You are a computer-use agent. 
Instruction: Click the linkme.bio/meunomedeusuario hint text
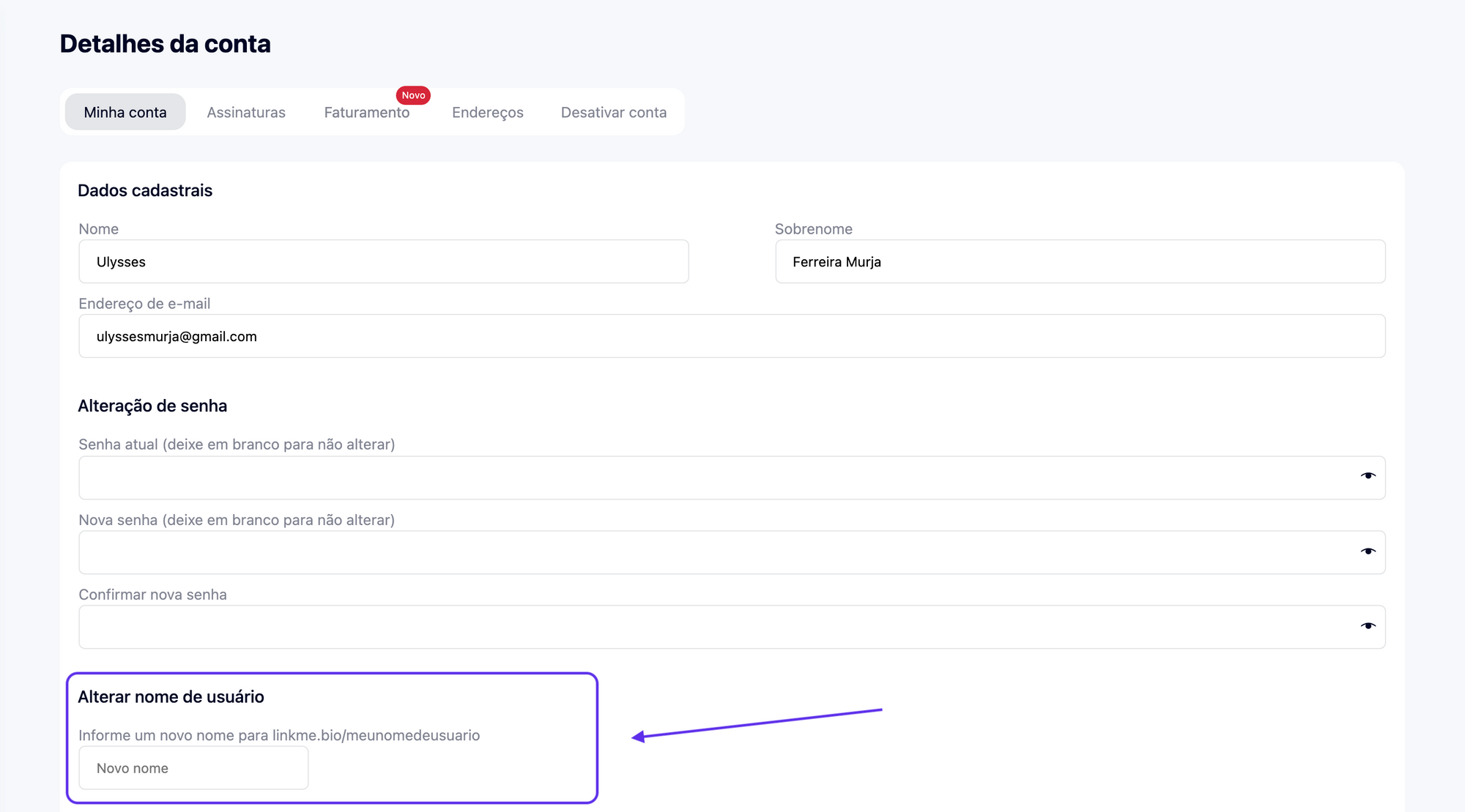pyautogui.click(x=376, y=735)
